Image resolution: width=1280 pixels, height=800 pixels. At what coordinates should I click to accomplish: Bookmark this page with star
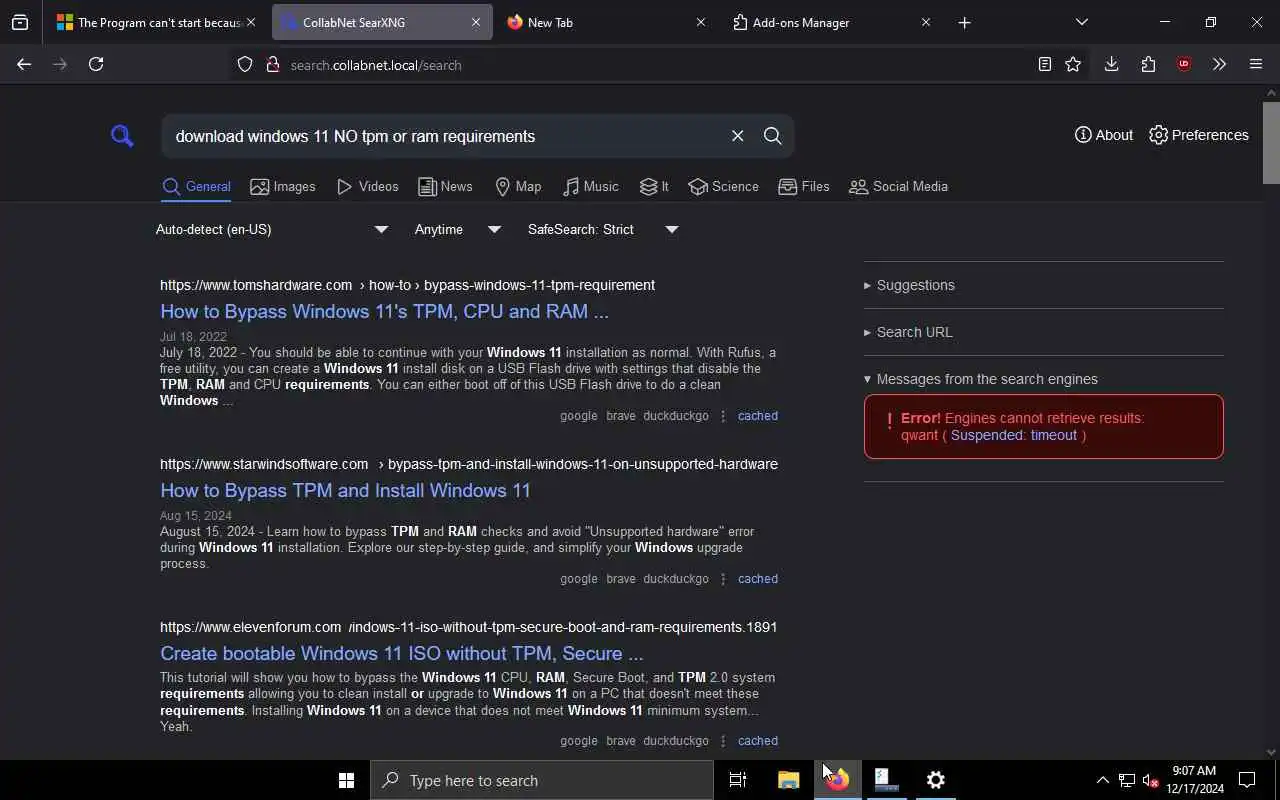1073,64
